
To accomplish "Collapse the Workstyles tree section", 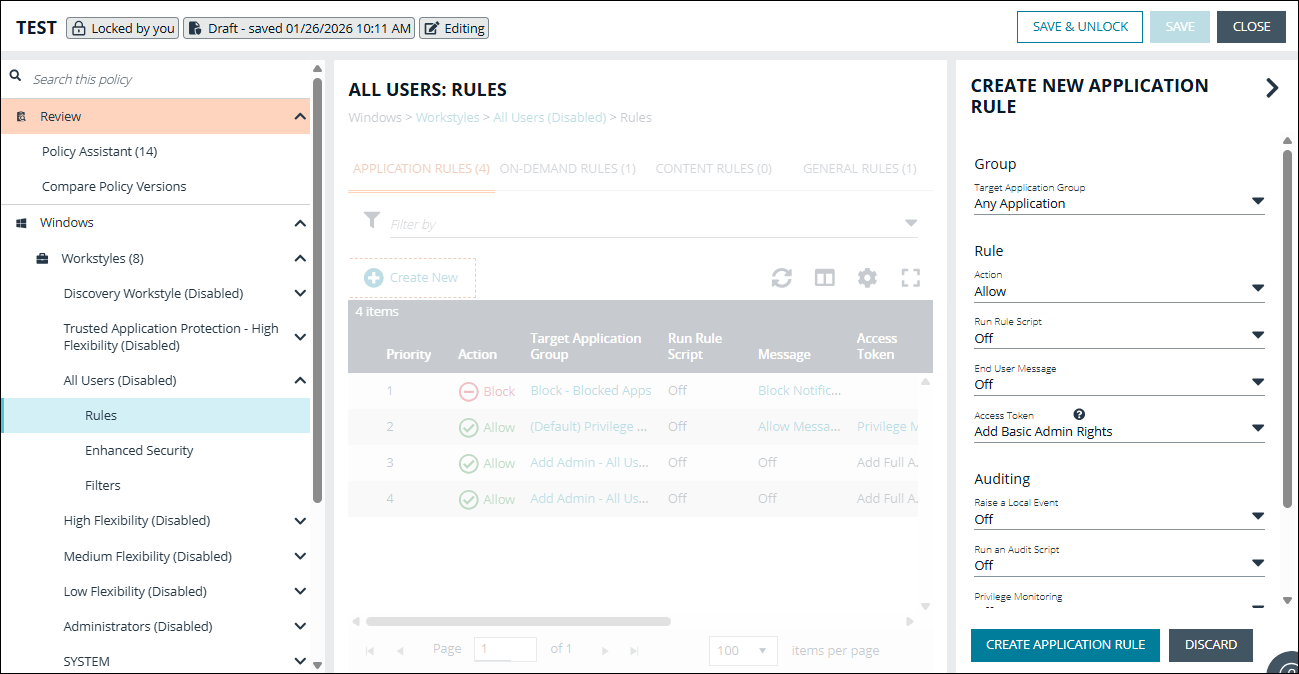I will coord(299,257).
